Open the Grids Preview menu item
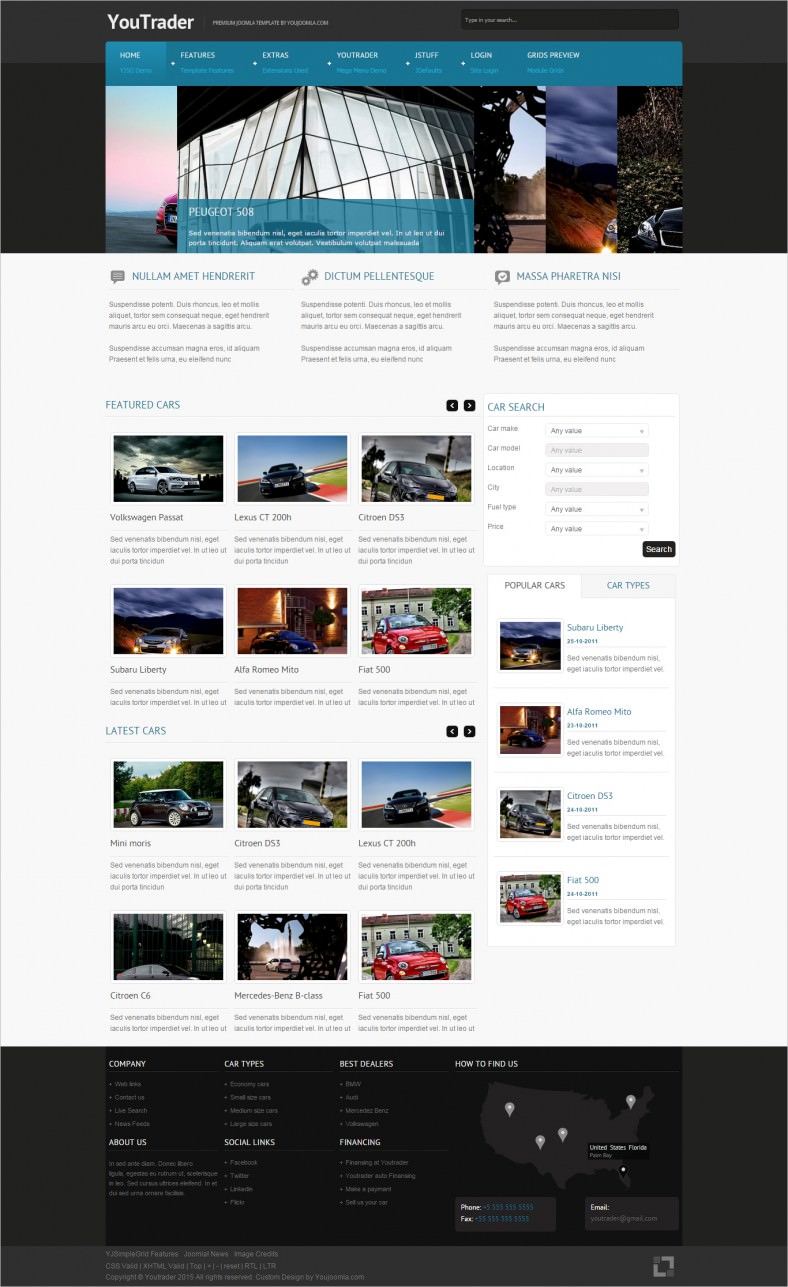Viewport: 788px width, 1287px height. tap(553, 62)
